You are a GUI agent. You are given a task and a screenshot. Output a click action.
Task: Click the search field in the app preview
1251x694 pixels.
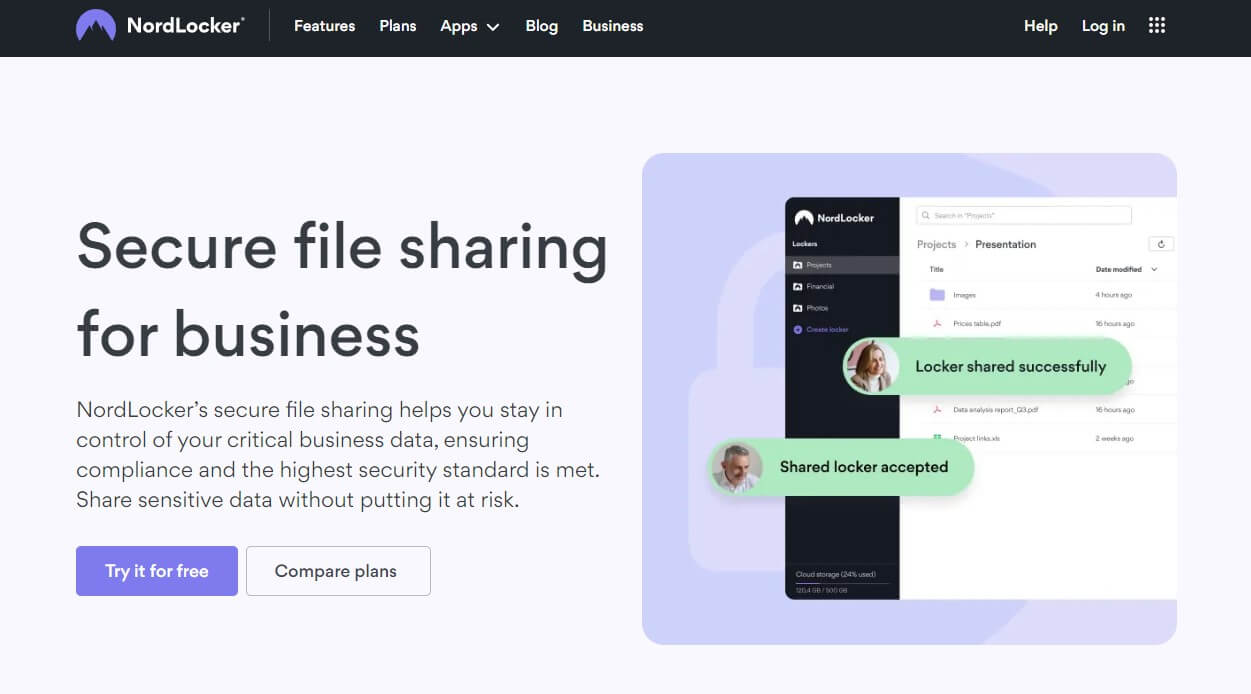tap(1024, 215)
